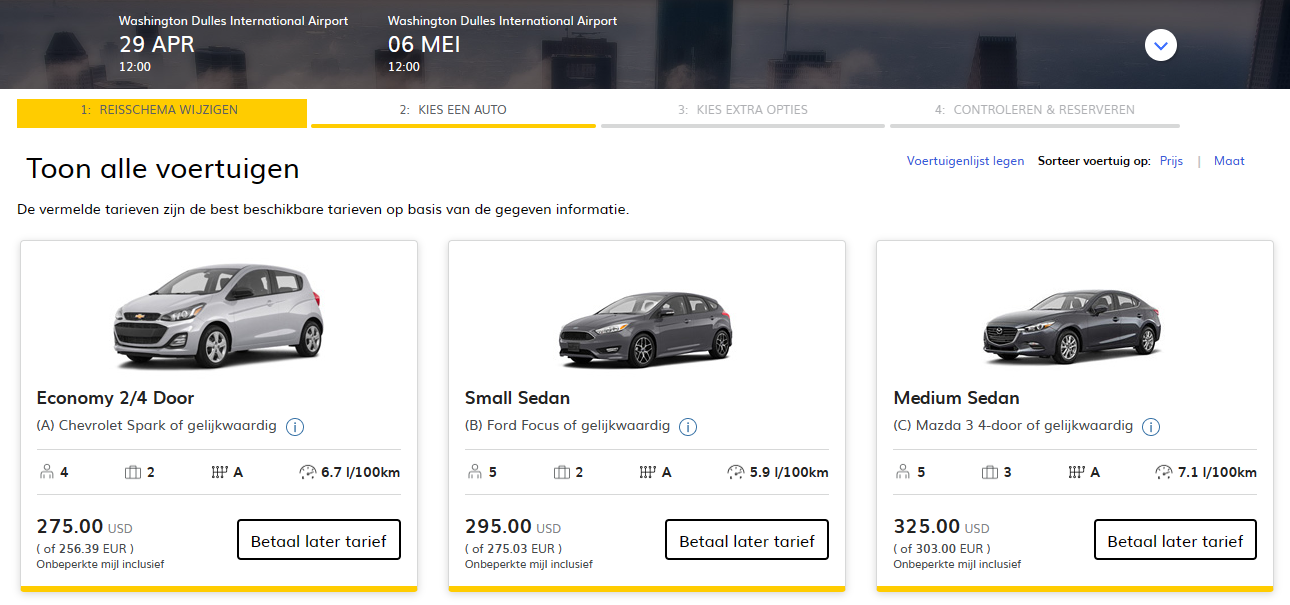Go to step 3 Kies Extra Opties
This screenshot has width=1290, height=605.
click(x=742, y=111)
